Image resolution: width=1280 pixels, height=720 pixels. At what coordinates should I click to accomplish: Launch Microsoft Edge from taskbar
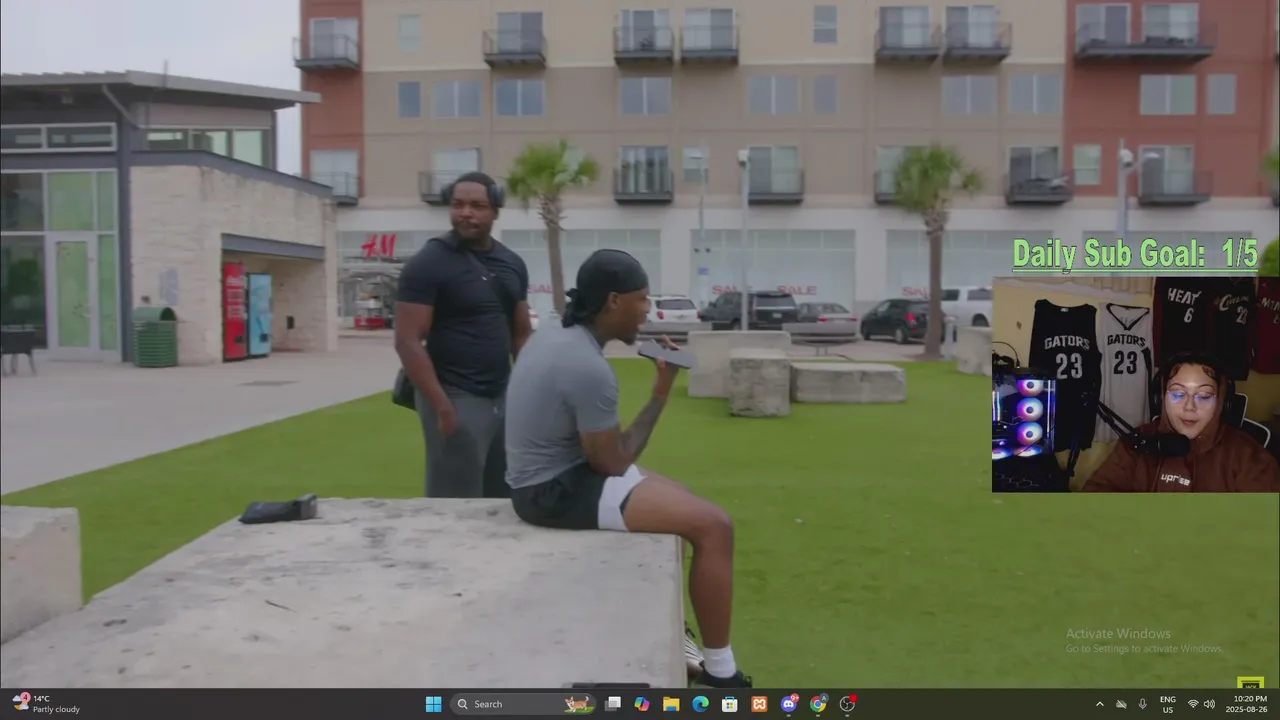[x=701, y=704]
